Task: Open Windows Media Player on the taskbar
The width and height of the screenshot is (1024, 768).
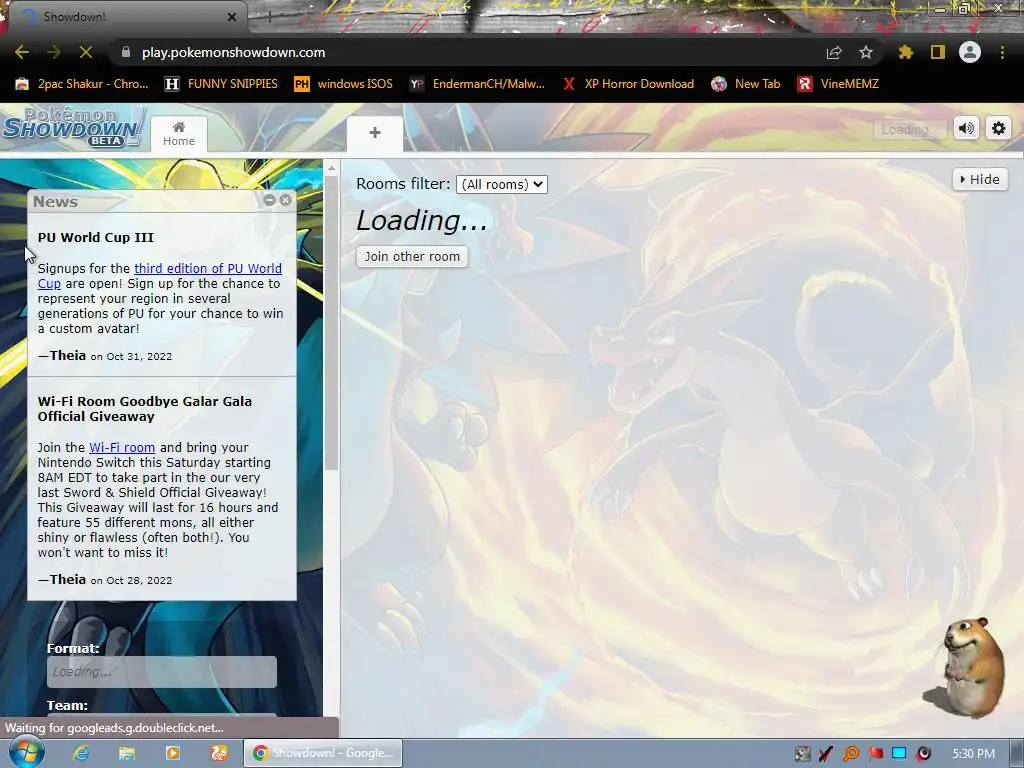Action: pos(173,753)
